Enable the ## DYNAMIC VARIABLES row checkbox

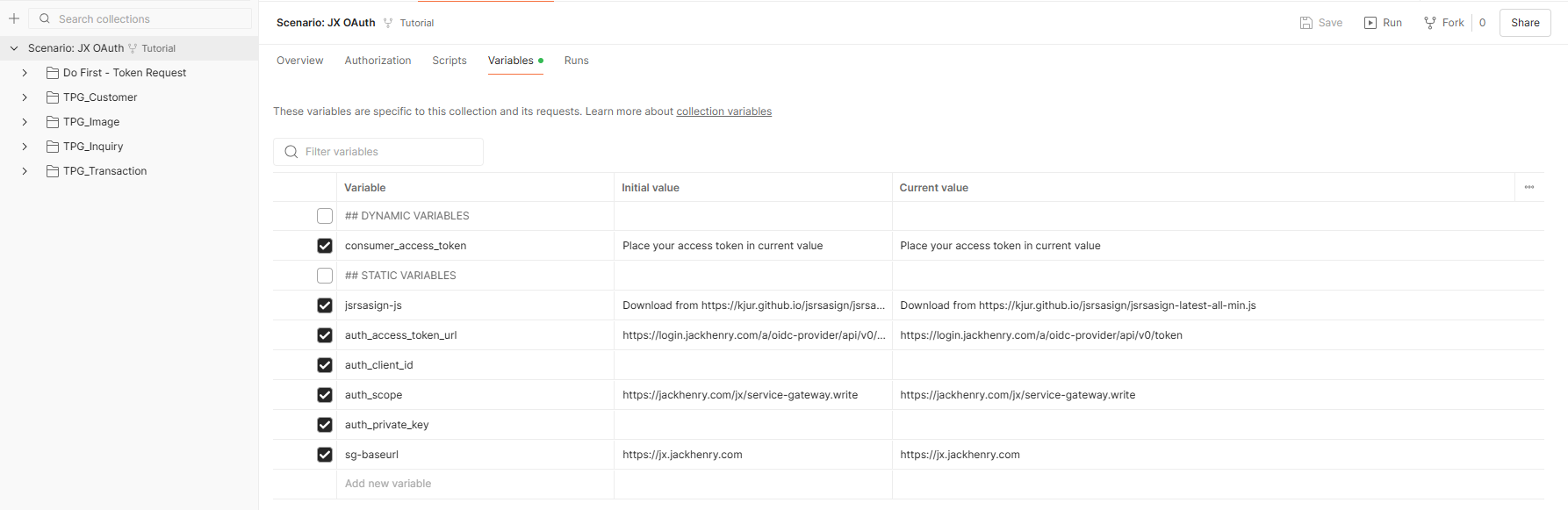(x=325, y=216)
